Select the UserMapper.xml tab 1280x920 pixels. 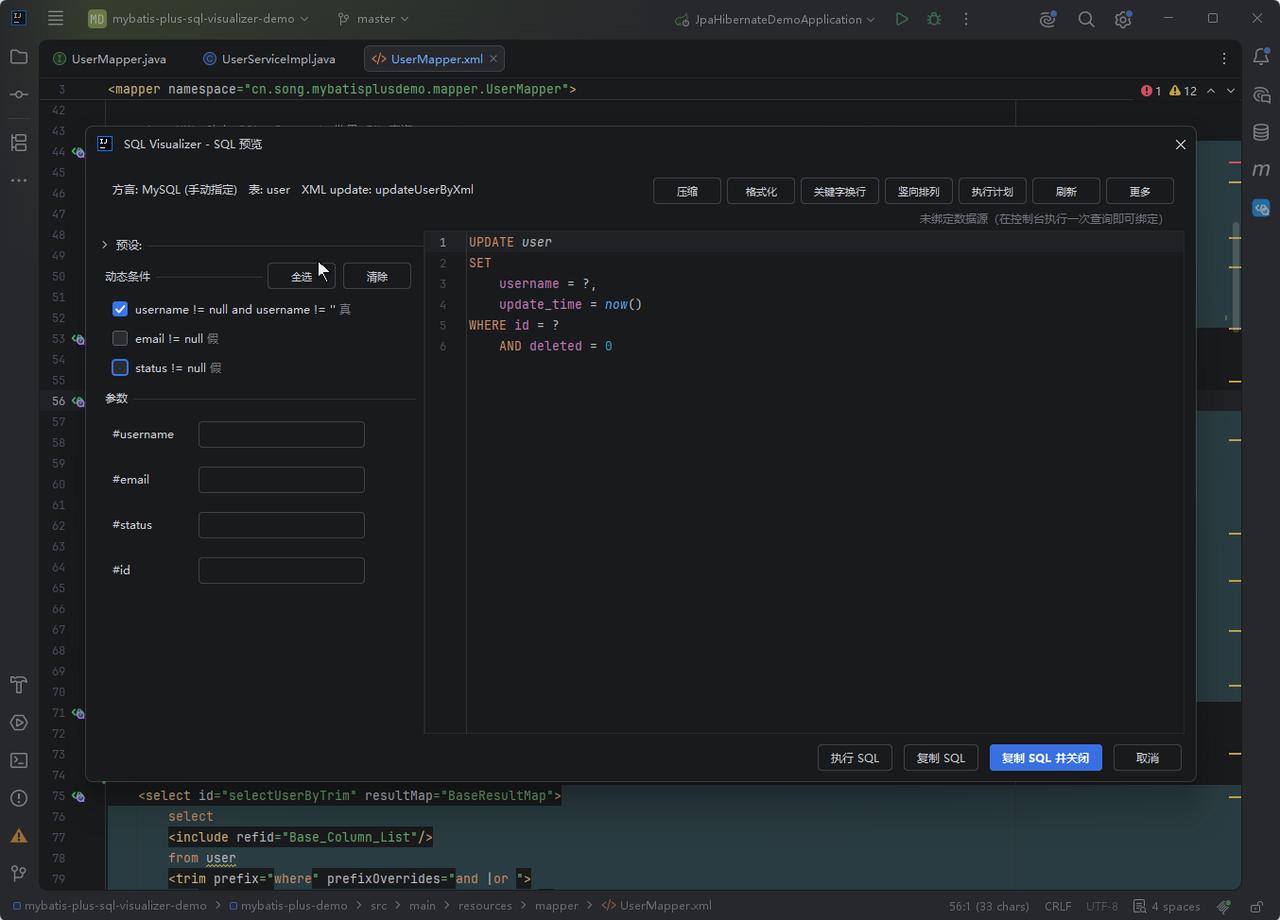pos(436,59)
